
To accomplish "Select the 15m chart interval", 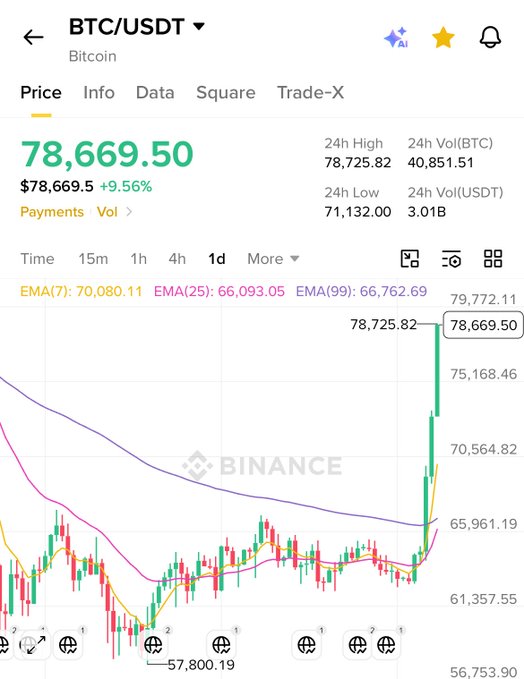I will (93, 259).
